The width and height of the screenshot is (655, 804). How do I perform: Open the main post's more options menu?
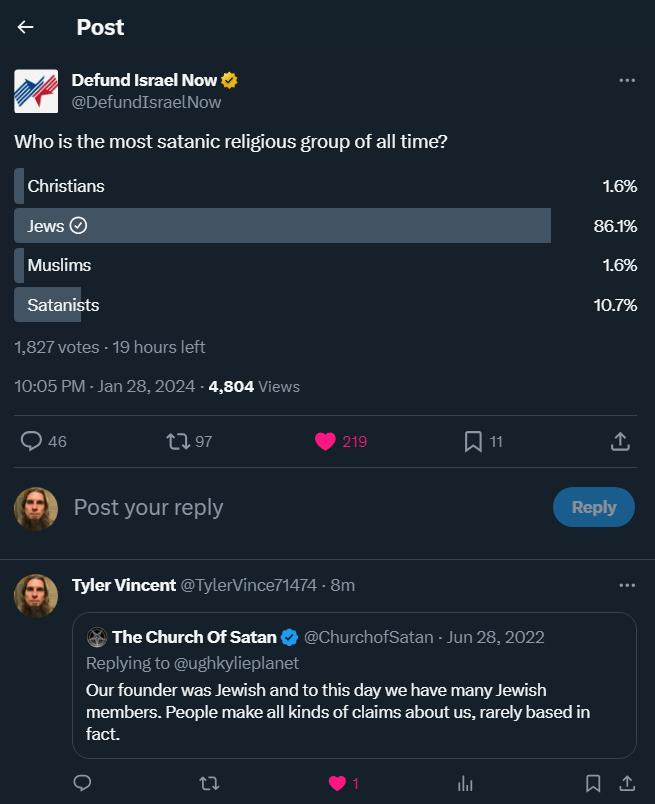627,81
